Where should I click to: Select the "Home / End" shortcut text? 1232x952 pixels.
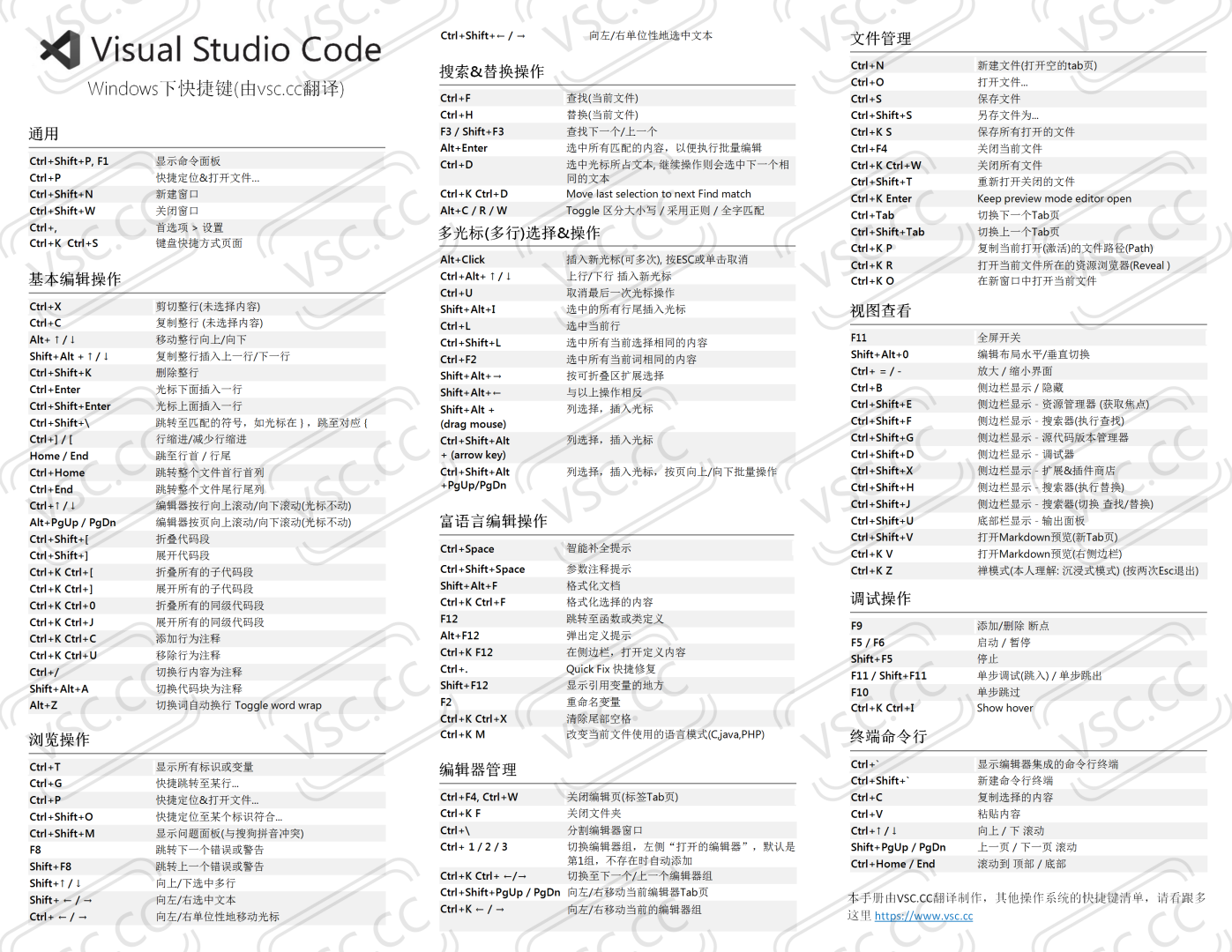pyautogui.click(x=59, y=456)
